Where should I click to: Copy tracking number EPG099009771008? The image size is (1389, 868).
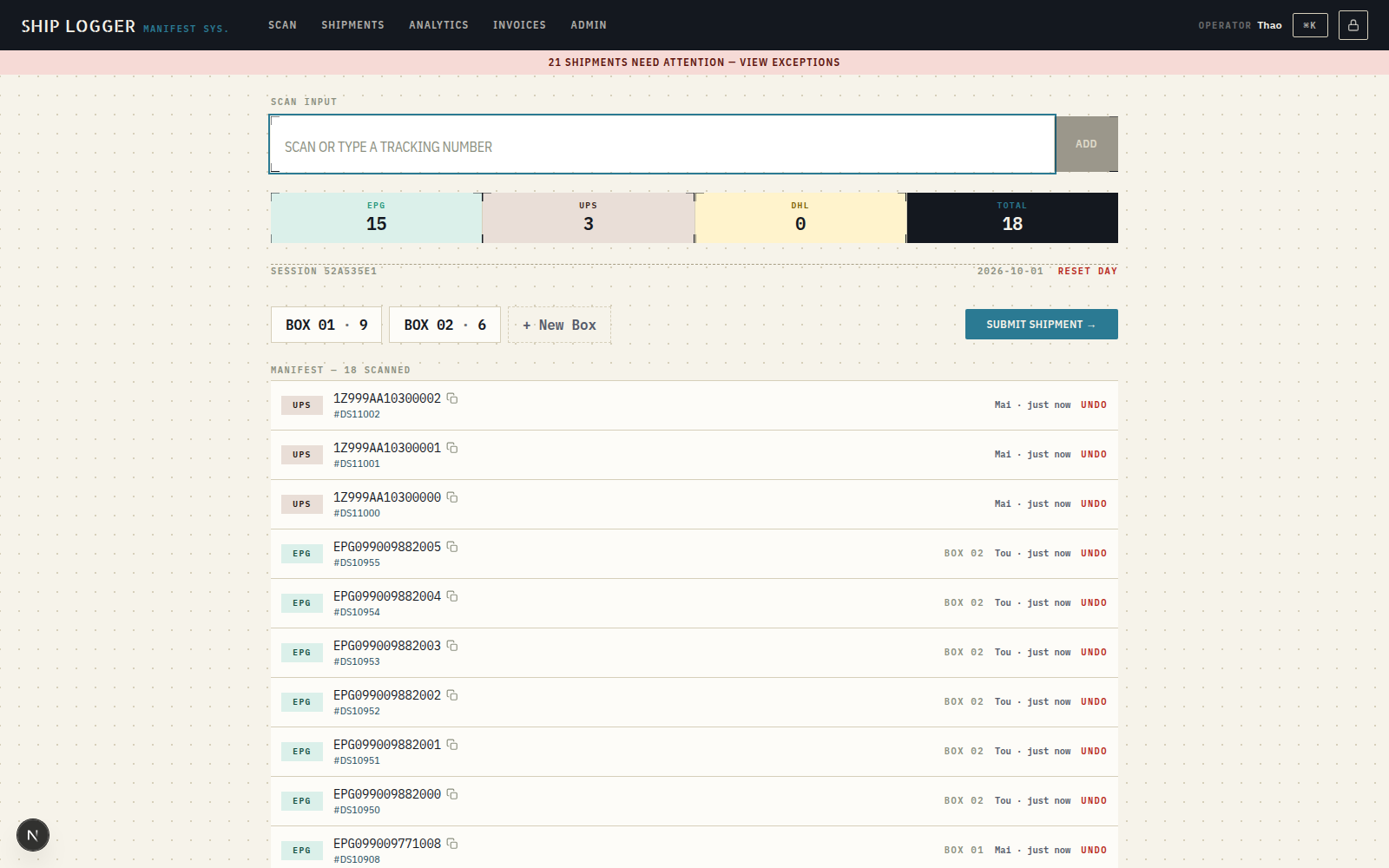[x=452, y=844]
